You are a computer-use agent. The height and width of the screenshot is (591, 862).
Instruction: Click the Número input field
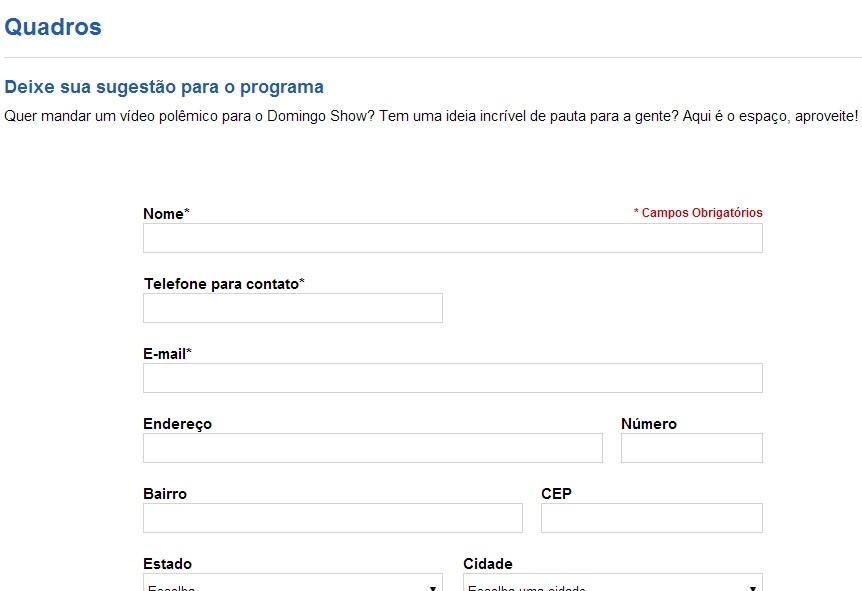click(x=691, y=448)
